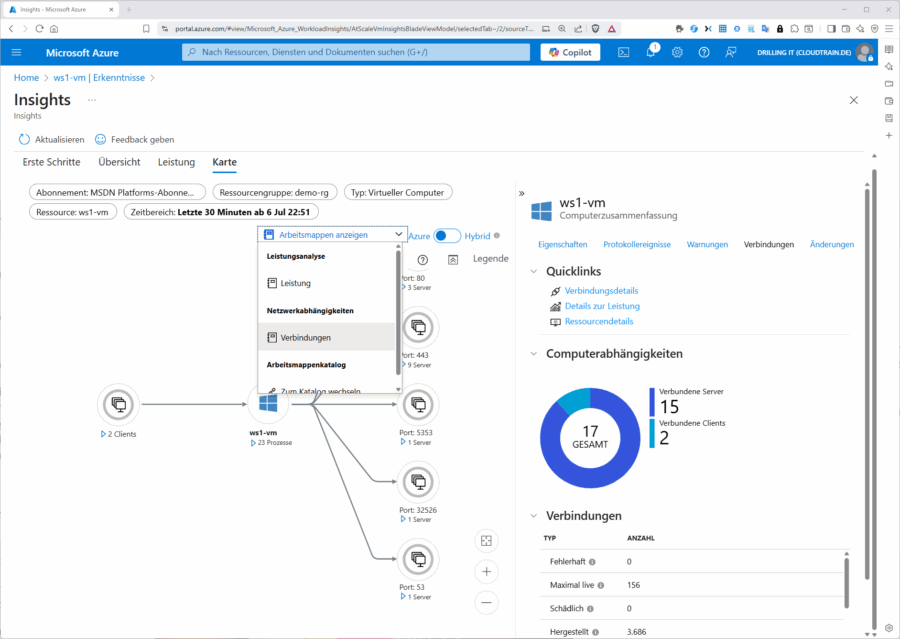Image resolution: width=900 pixels, height=639 pixels.
Task: Collapse the Arbeitsmappen anzeigen dropdown
Action: tap(332, 235)
